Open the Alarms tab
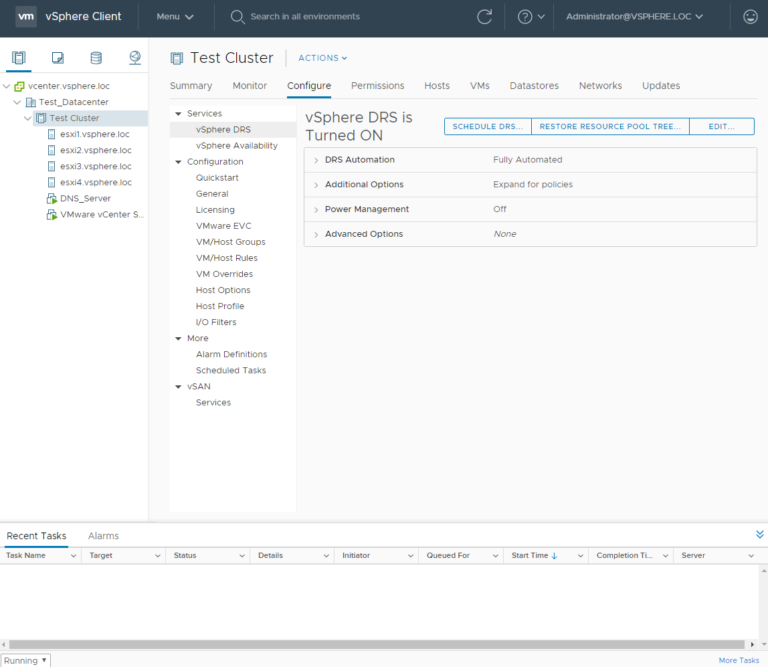 pos(103,536)
